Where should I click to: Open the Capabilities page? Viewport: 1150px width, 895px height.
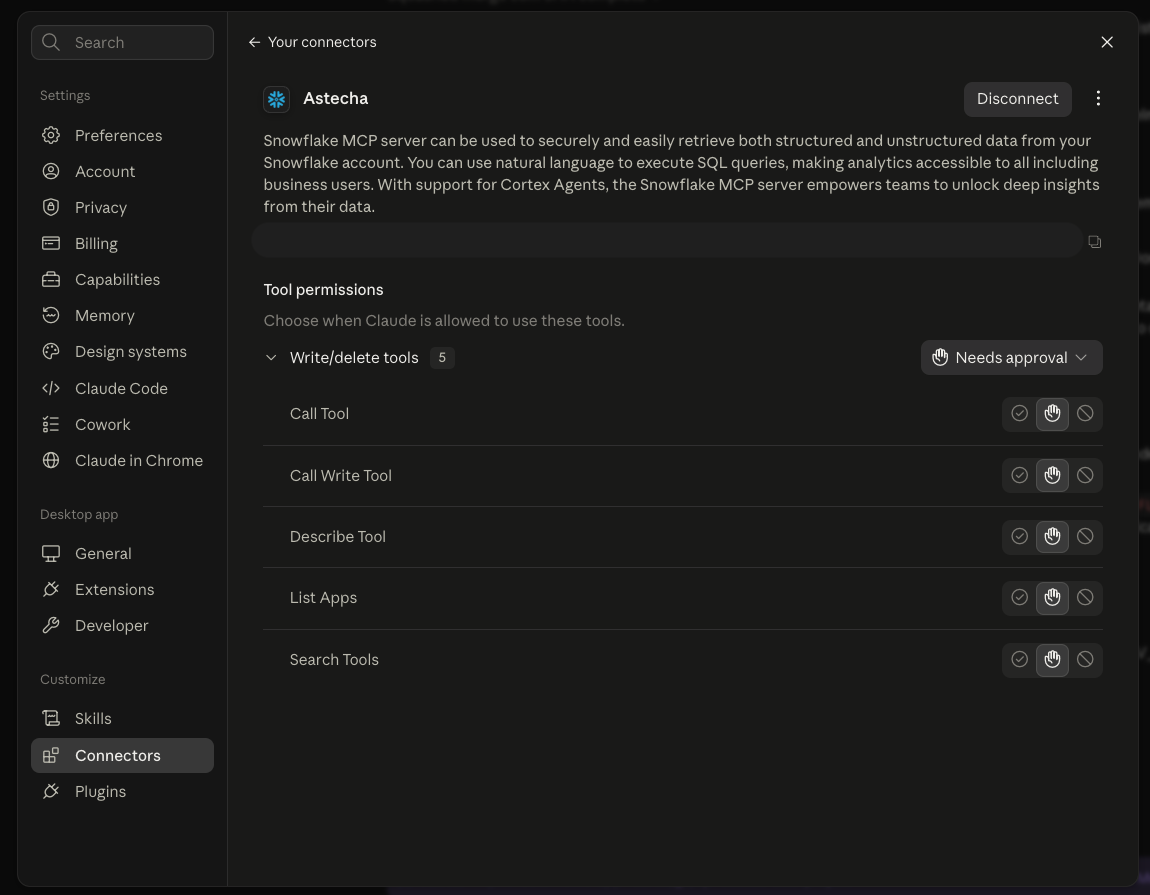tap(122, 279)
